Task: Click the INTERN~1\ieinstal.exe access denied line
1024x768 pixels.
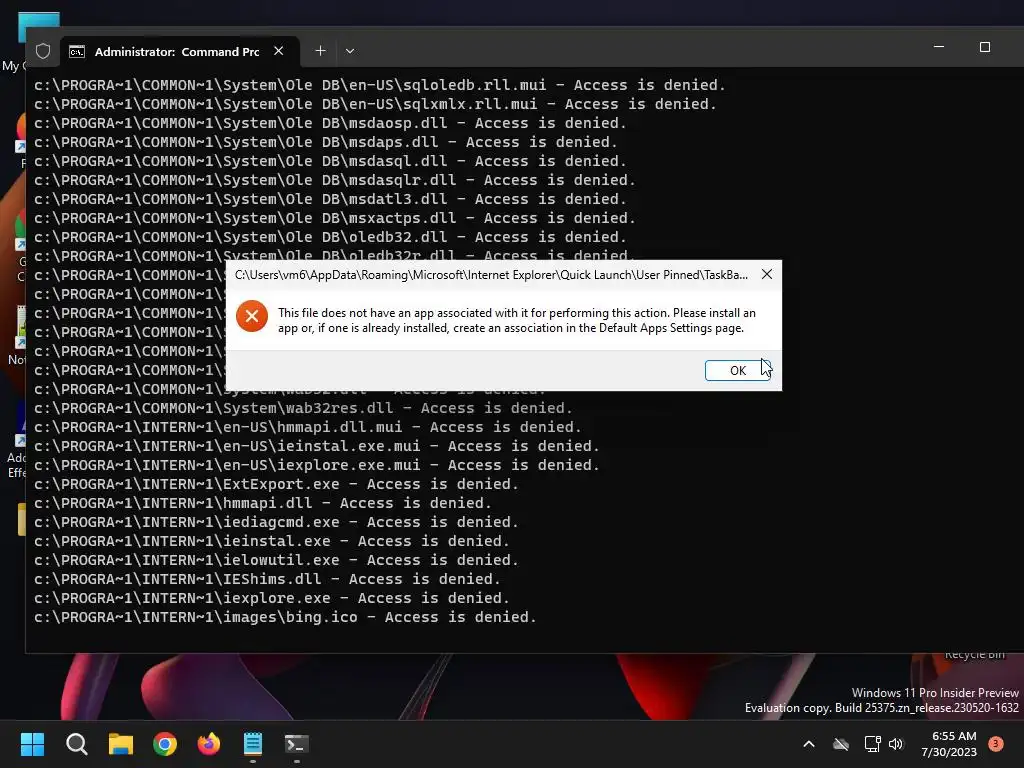Action: (272, 541)
